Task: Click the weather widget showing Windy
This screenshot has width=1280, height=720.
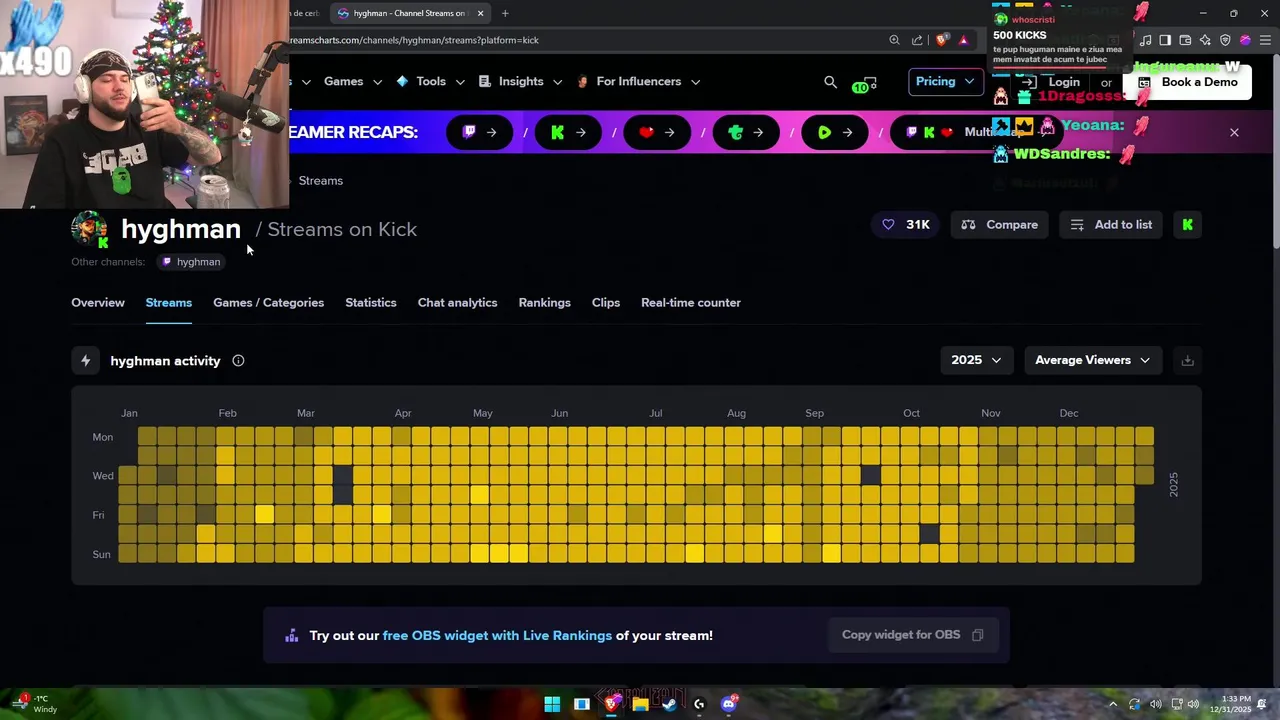Action: coord(36,704)
